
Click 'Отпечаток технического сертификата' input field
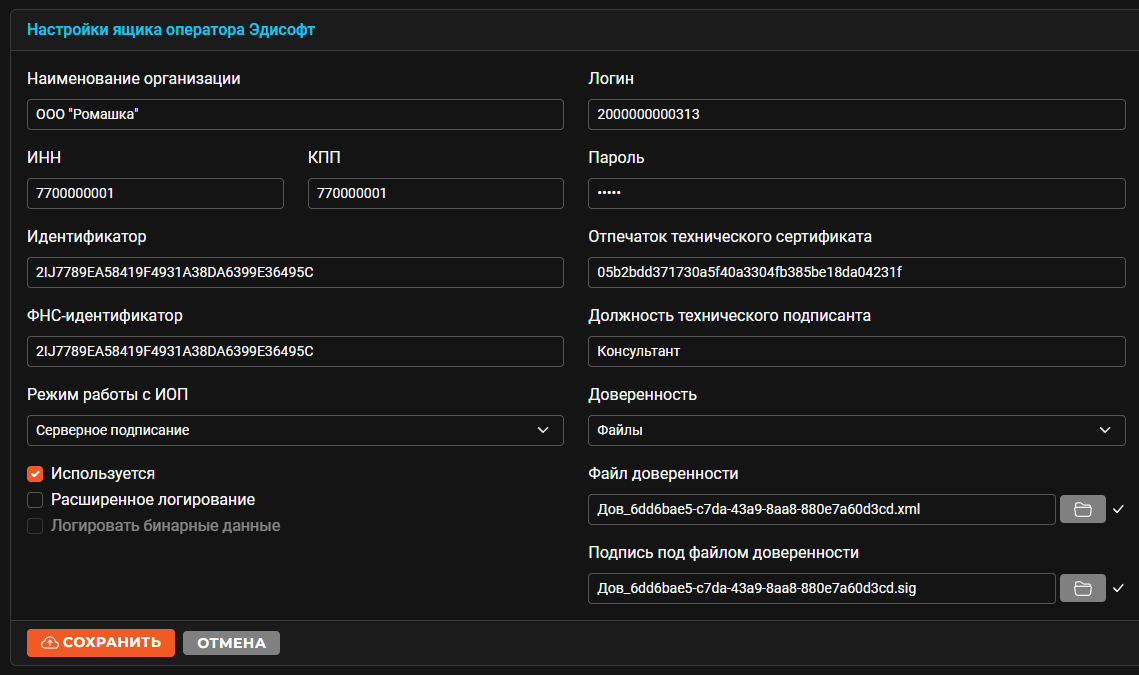(856, 272)
